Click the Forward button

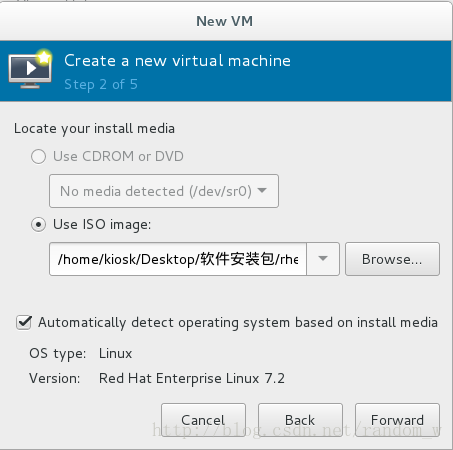tap(397, 420)
